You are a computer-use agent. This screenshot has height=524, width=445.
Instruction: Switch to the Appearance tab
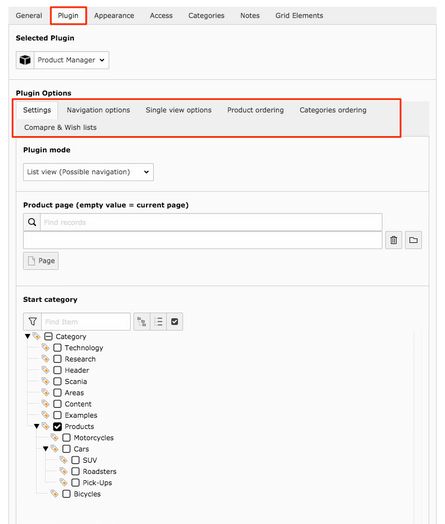click(114, 16)
